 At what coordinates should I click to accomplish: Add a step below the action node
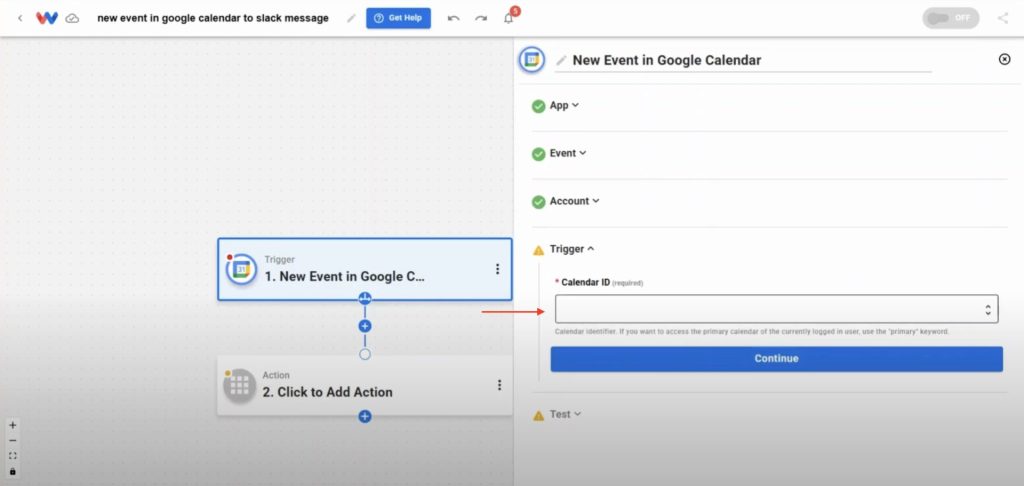[365, 416]
